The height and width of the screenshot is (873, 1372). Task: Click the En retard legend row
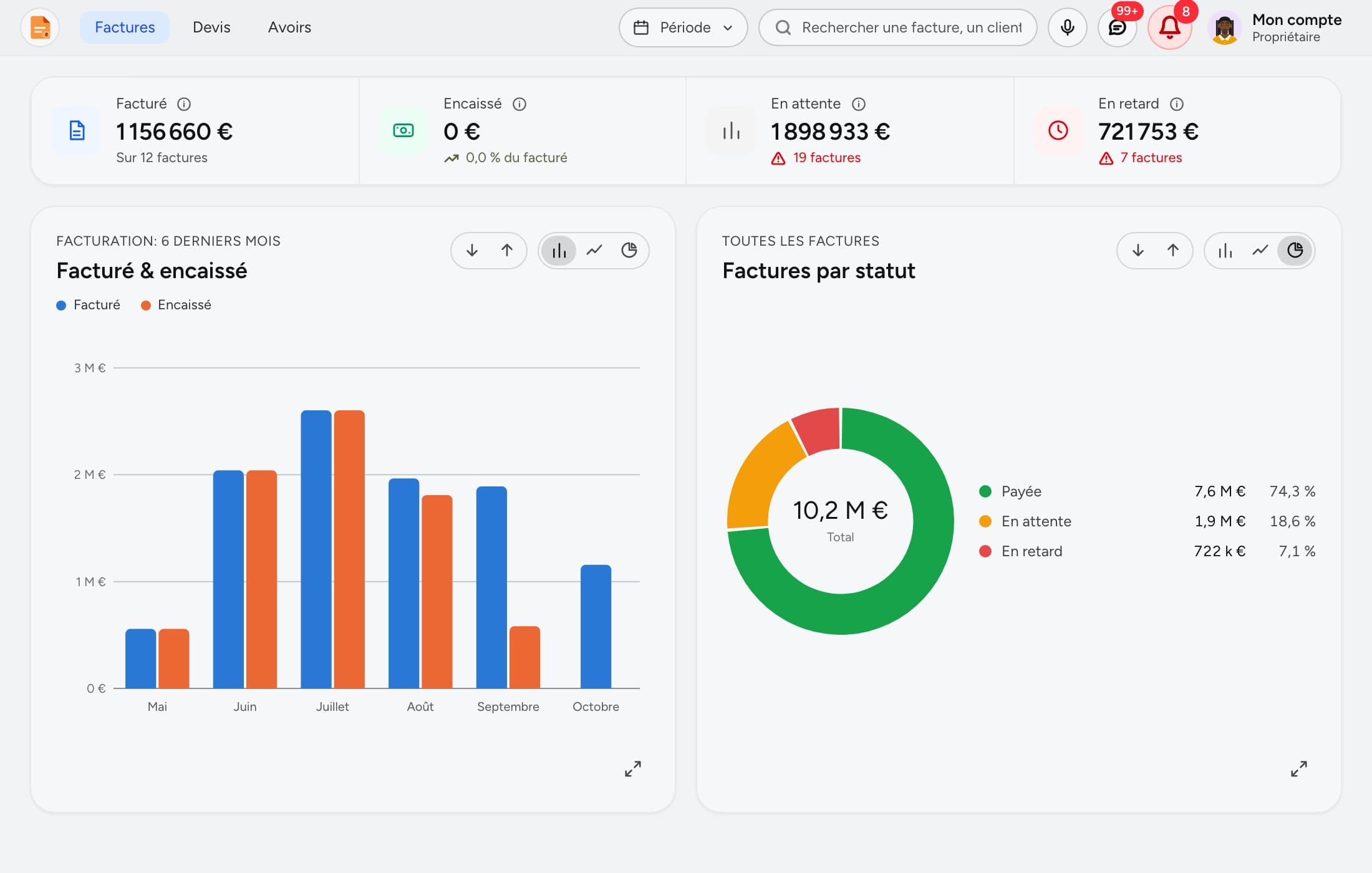(1147, 551)
